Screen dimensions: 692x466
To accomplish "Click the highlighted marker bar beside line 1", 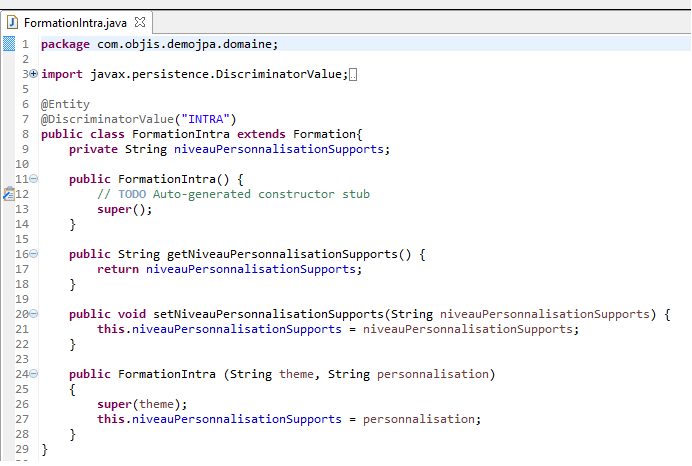I will pyautogui.click(x=8, y=44).
